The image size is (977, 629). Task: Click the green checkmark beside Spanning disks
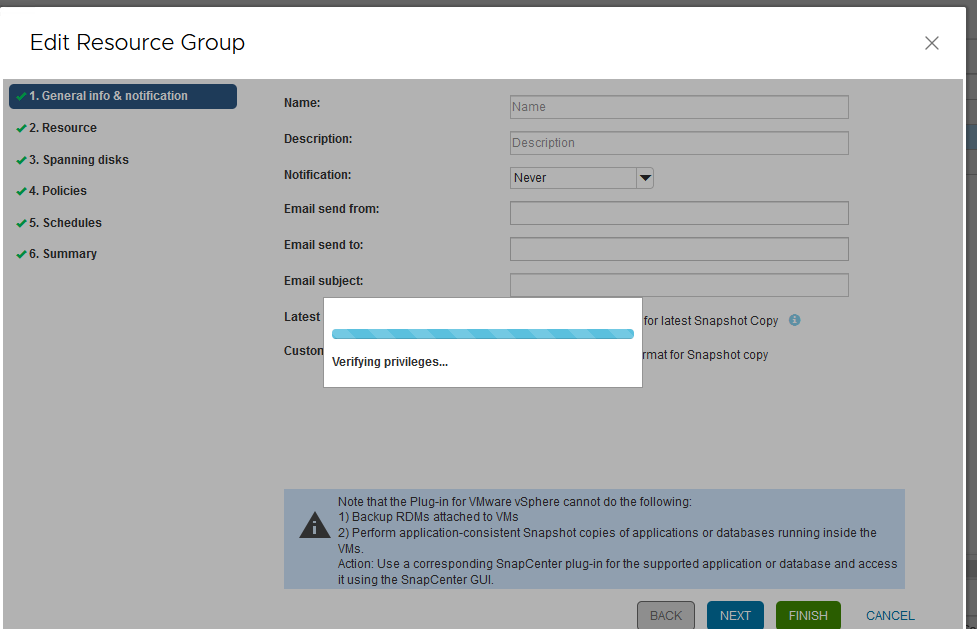click(20, 159)
